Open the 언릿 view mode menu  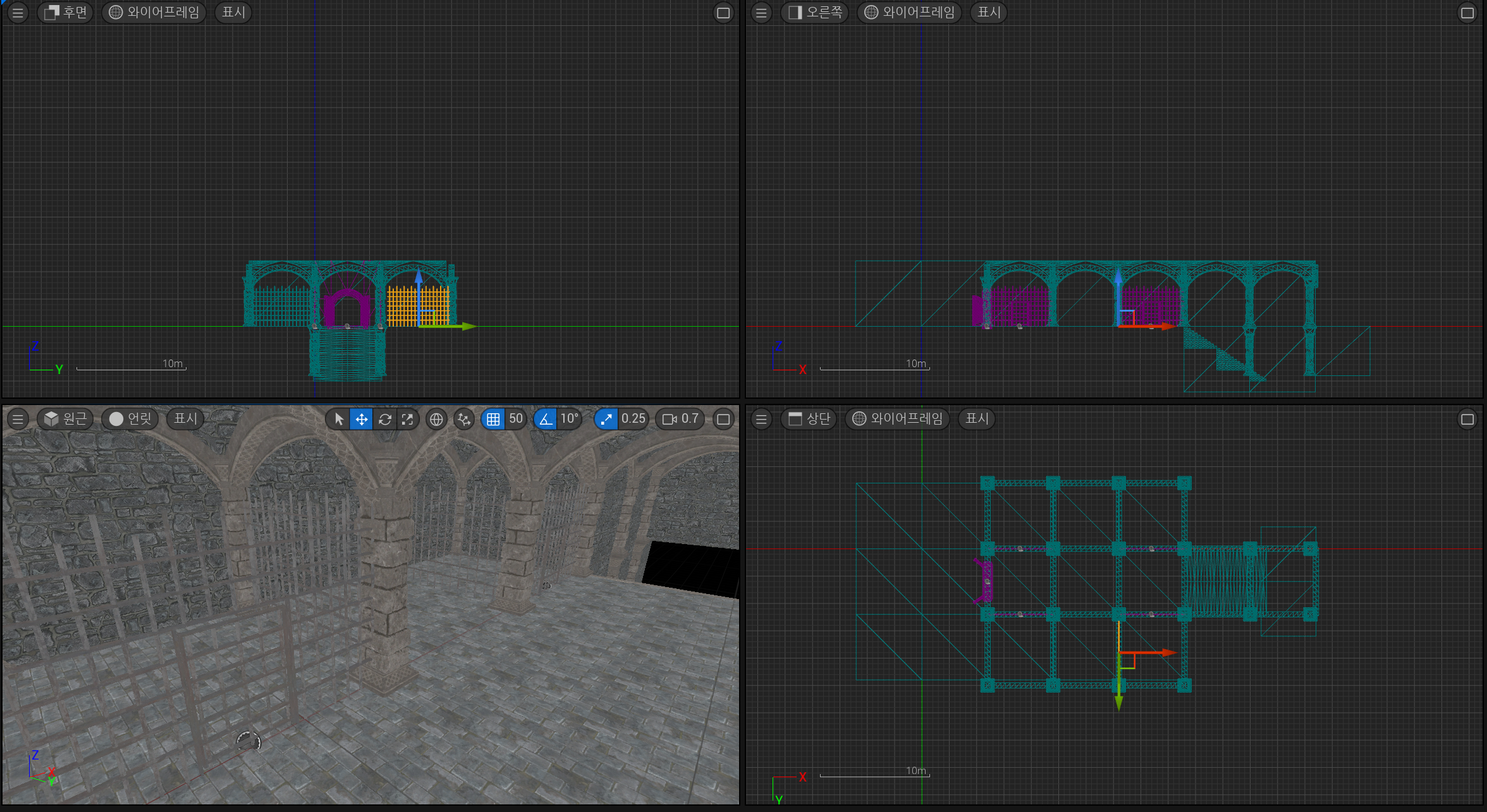pyautogui.click(x=130, y=419)
